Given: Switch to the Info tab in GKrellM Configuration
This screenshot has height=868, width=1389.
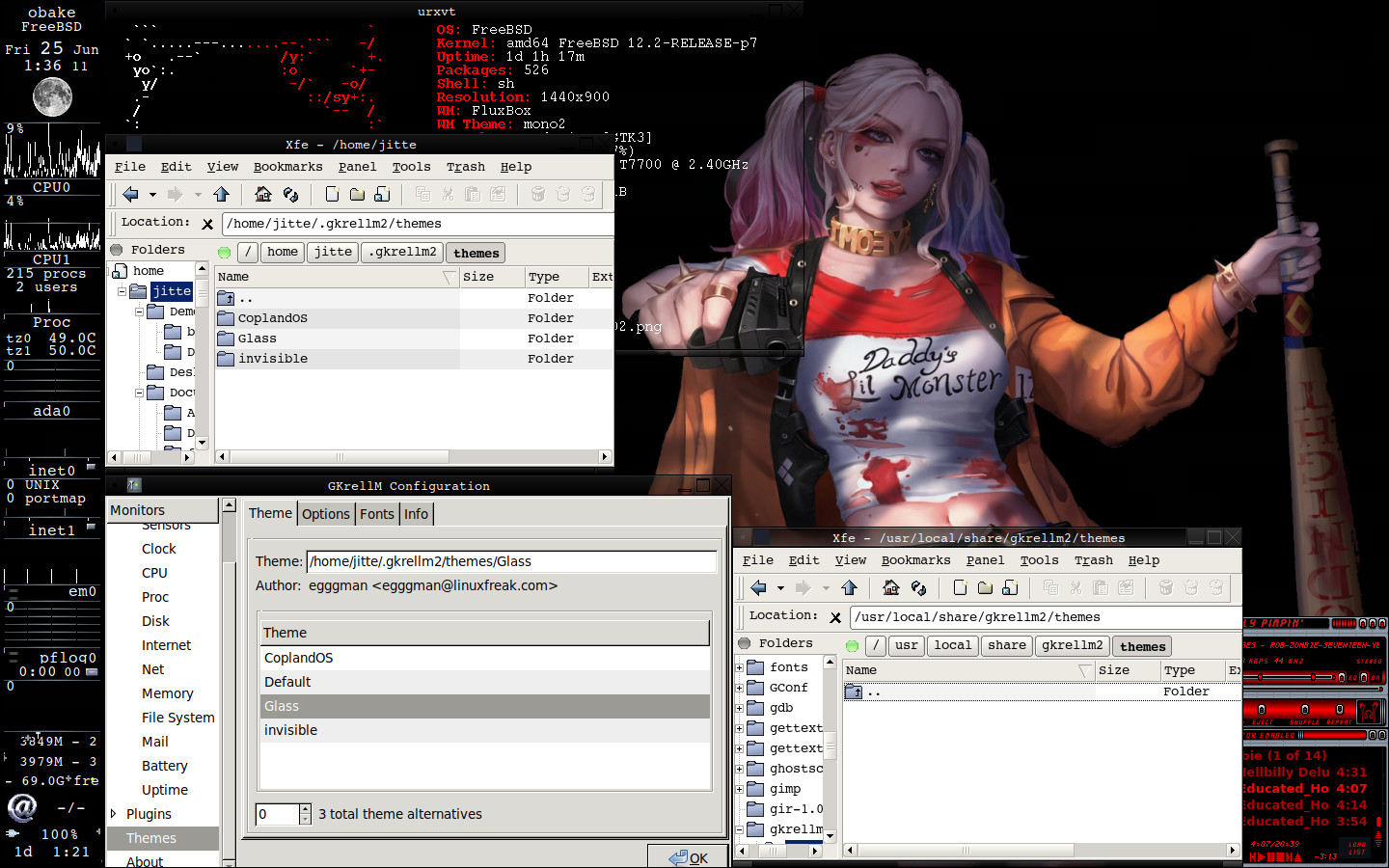Looking at the screenshot, I should pyautogui.click(x=417, y=514).
